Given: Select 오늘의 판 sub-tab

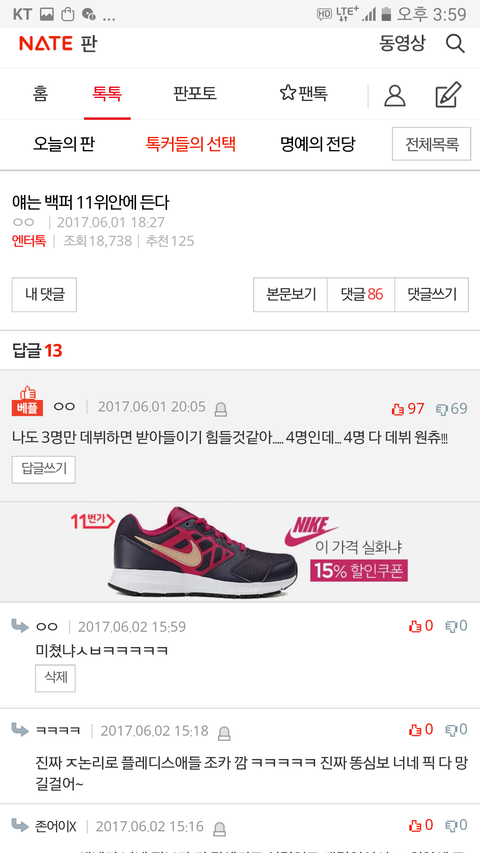Looking at the screenshot, I should (64, 144).
